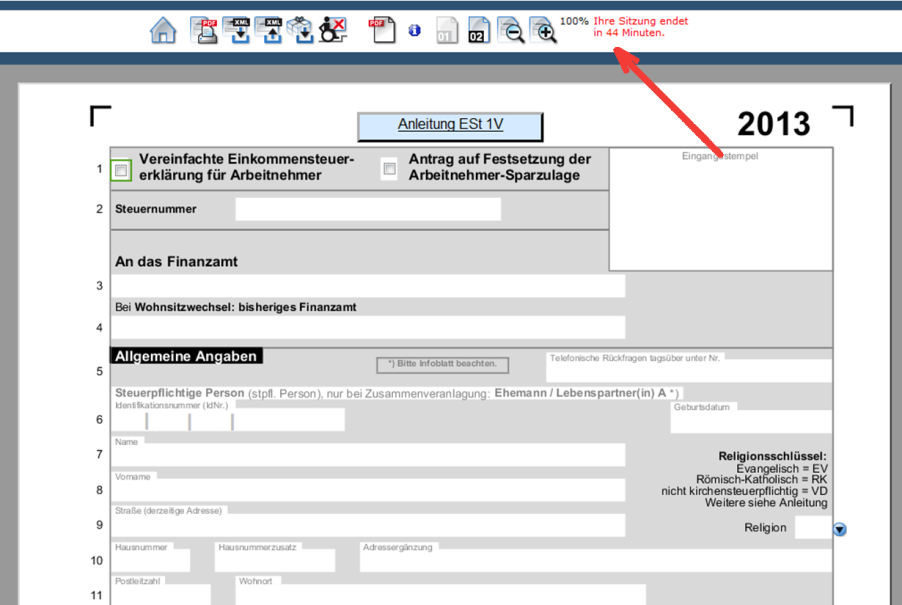
Task: Click the Vorname input field
Action: coord(368,490)
